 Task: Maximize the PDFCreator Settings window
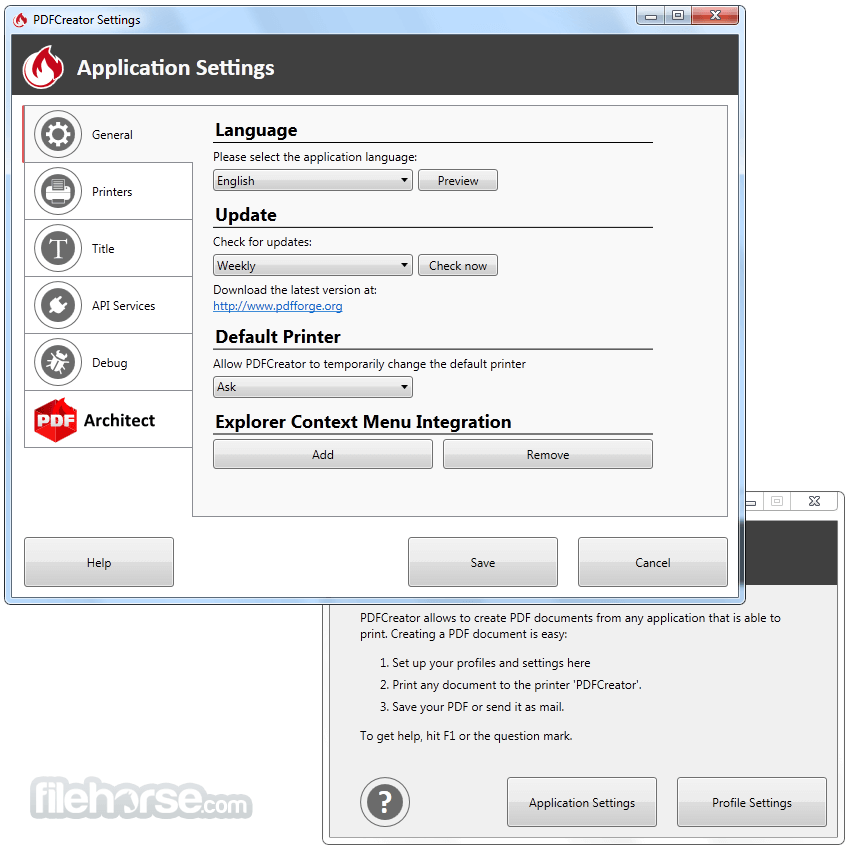[678, 15]
